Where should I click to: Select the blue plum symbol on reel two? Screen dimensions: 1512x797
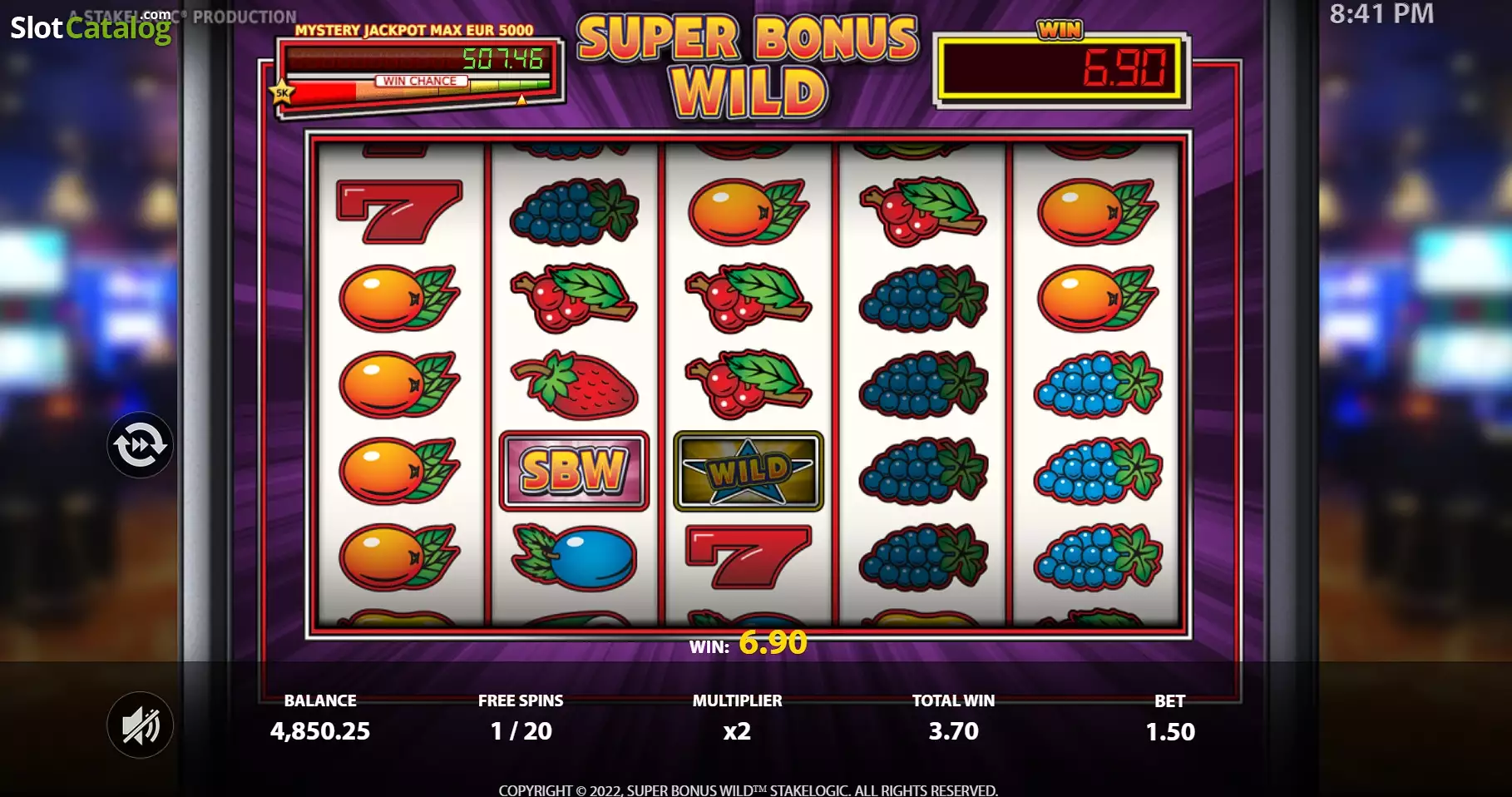click(x=574, y=557)
